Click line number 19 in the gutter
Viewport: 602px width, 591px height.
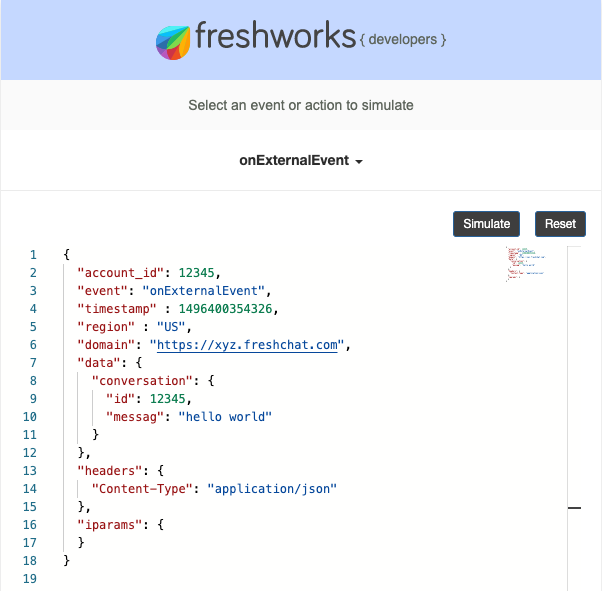pyautogui.click(x=30, y=579)
